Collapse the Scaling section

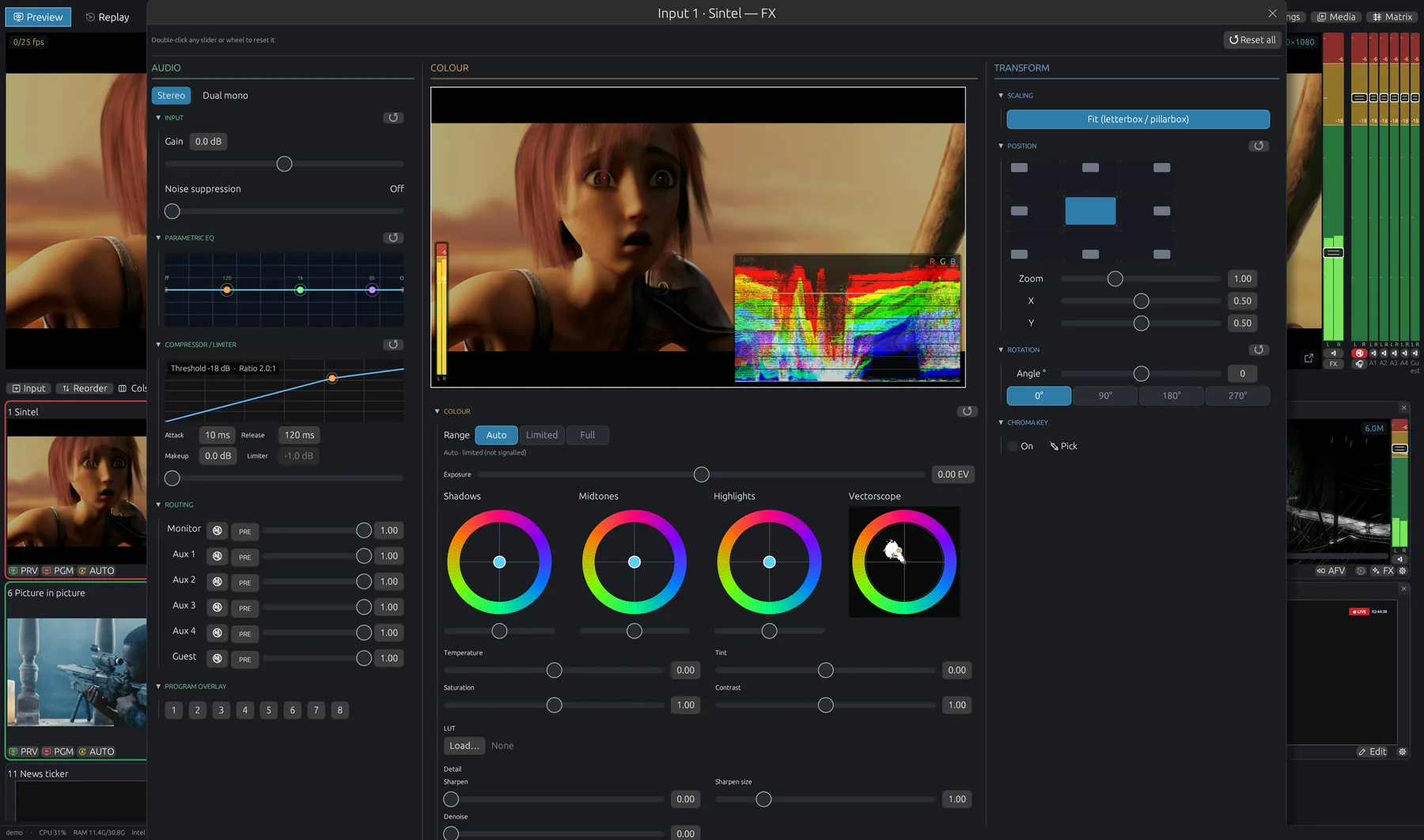pos(1001,96)
